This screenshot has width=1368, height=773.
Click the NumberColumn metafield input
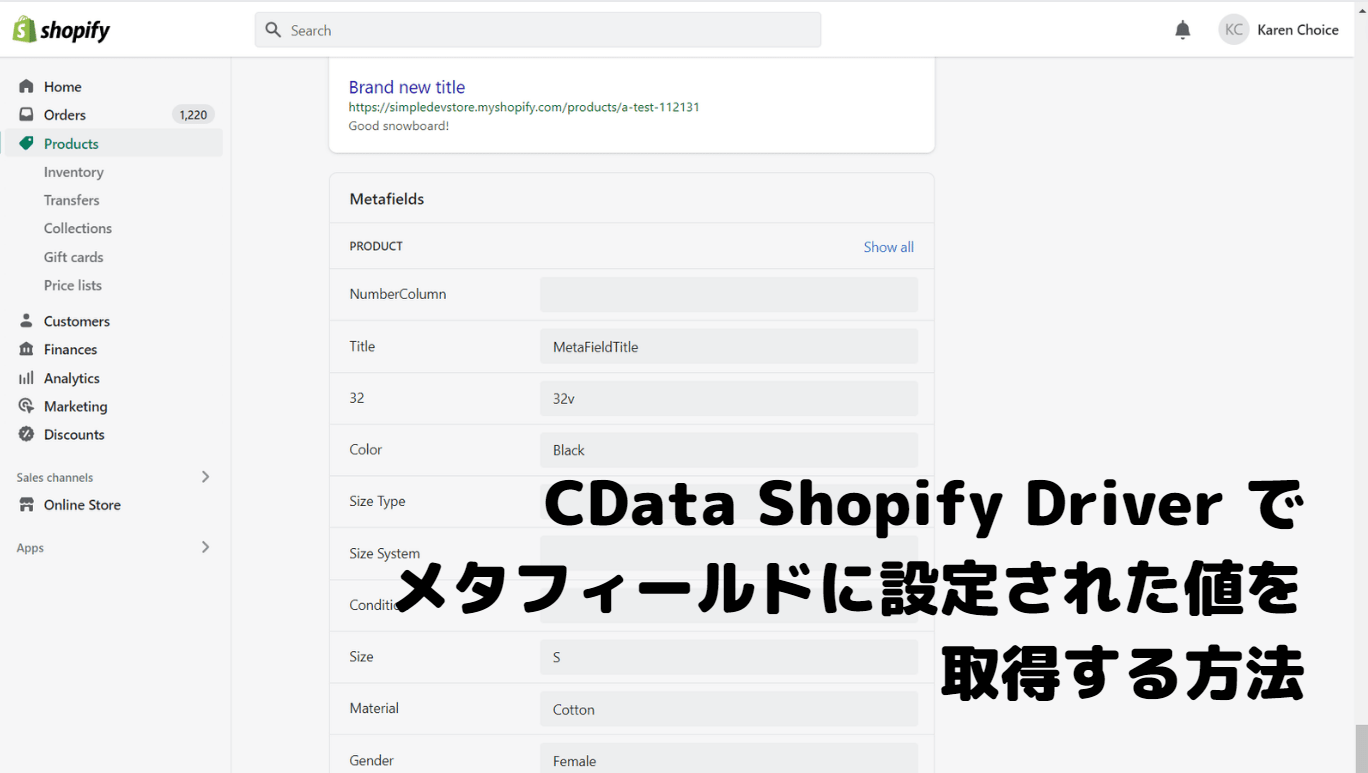(729, 295)
